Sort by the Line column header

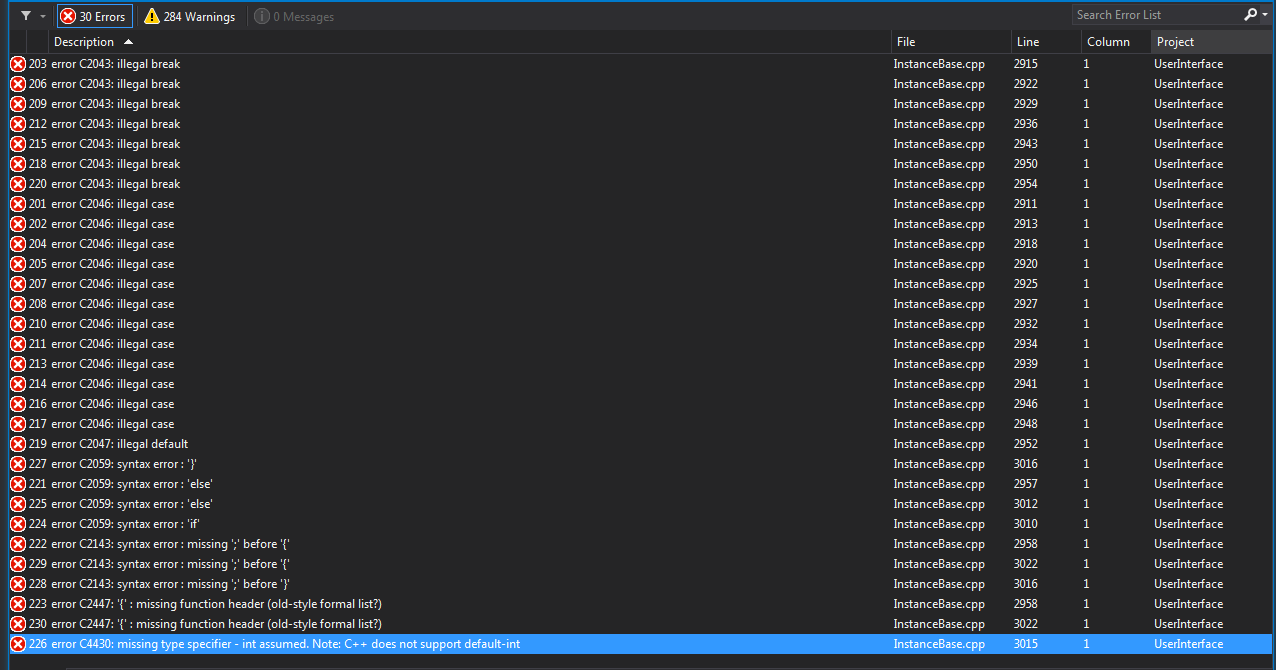click(x=1046, y=42)
